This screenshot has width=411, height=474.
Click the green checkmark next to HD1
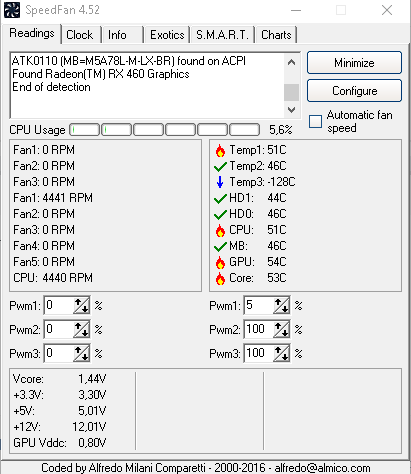coord(220,199)
